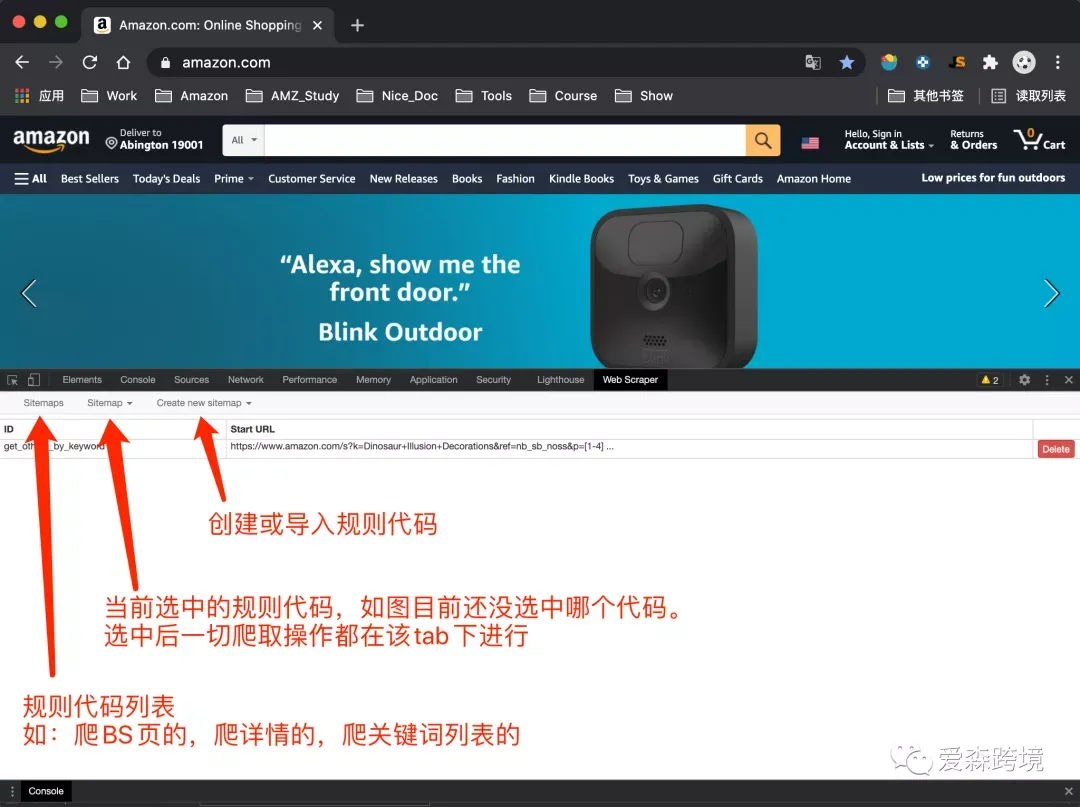Click the orange search magnifier button
The image size is (1080, 807).
pos(762,140)
